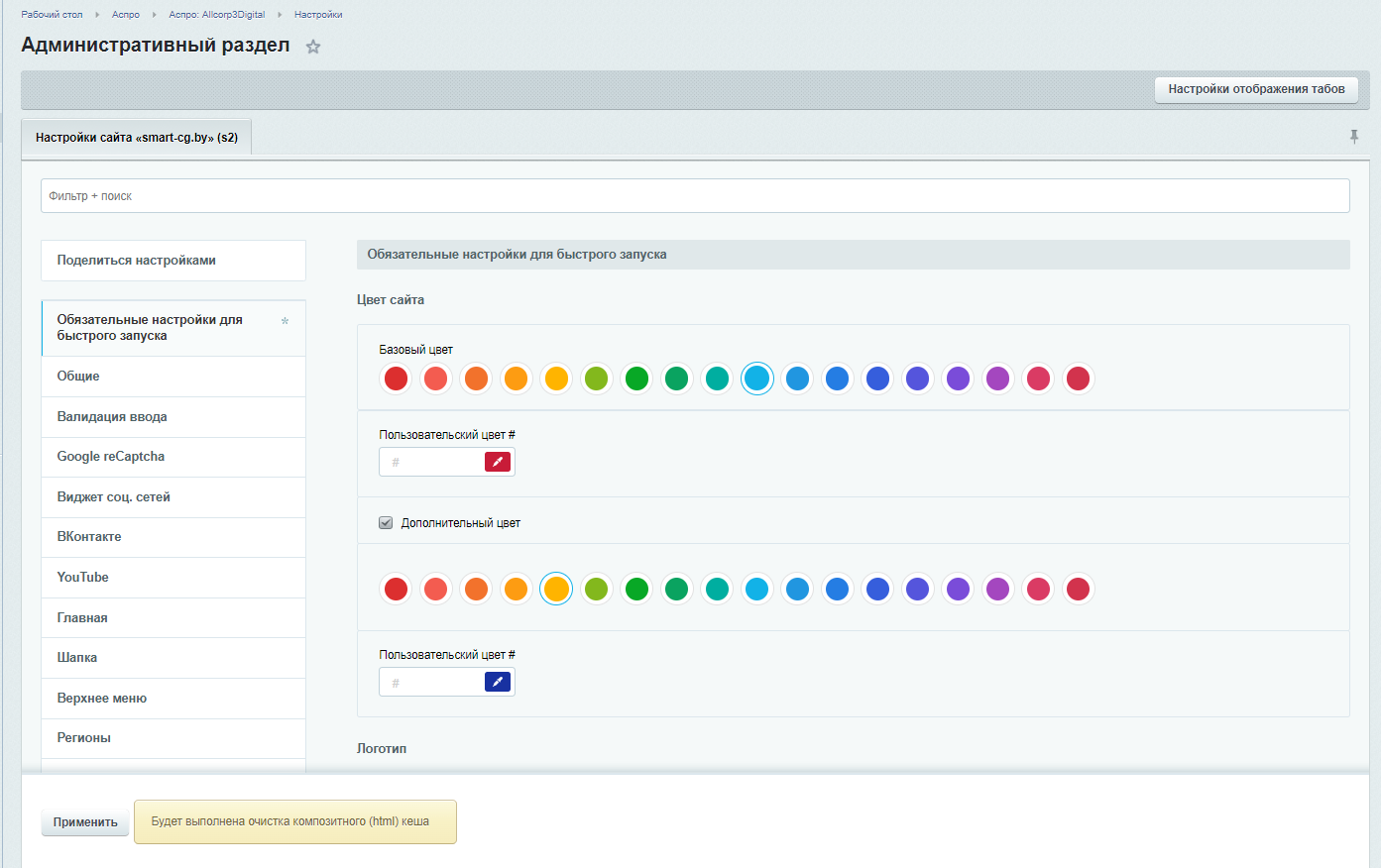This screenshot has height=868, width=1381.
Task: Open the ВКонтакте settings
Action: pos(173,537)
